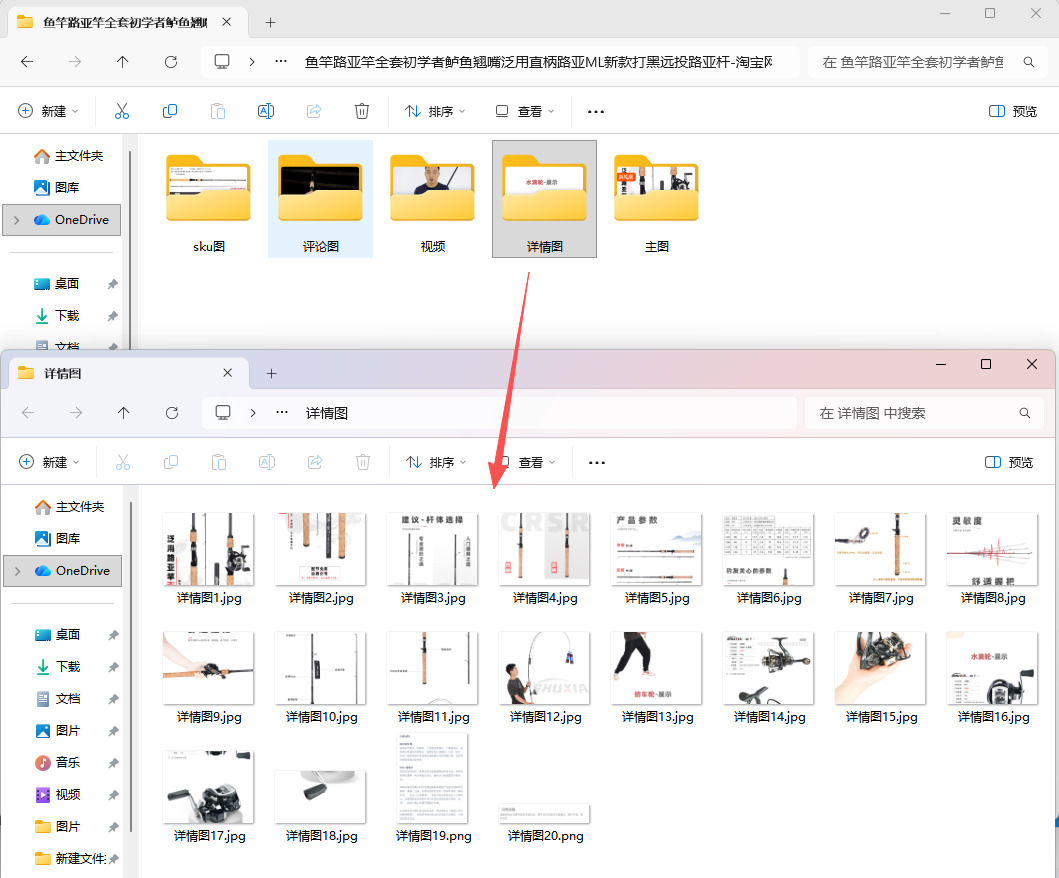The width and height of the screenshot is (1059, 878).
Task: Open the 新建 new-item menu in the 详情图 window
Action: point(48,462)
